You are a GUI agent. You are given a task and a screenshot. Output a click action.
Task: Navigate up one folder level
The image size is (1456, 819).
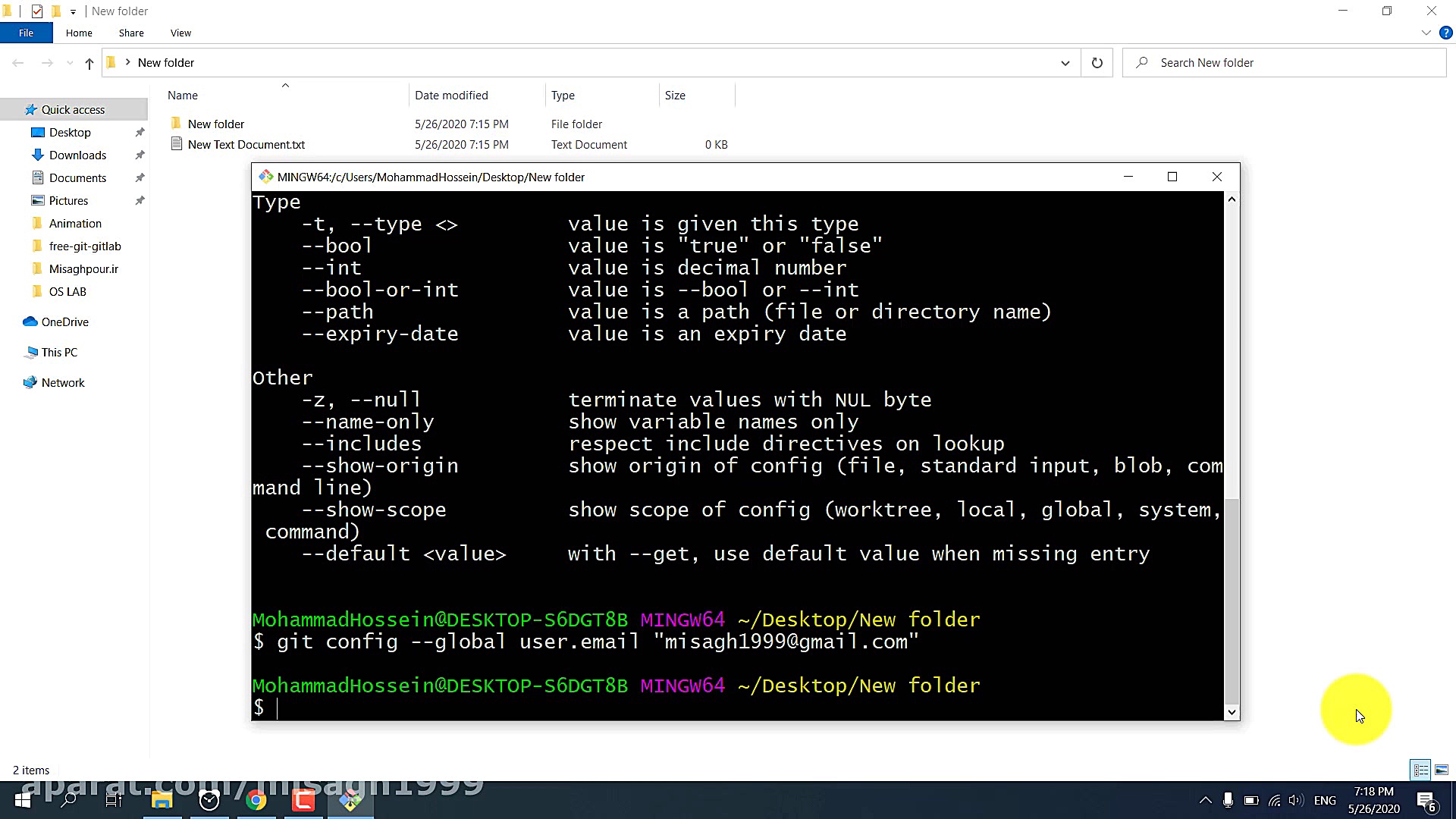(89, 64)
